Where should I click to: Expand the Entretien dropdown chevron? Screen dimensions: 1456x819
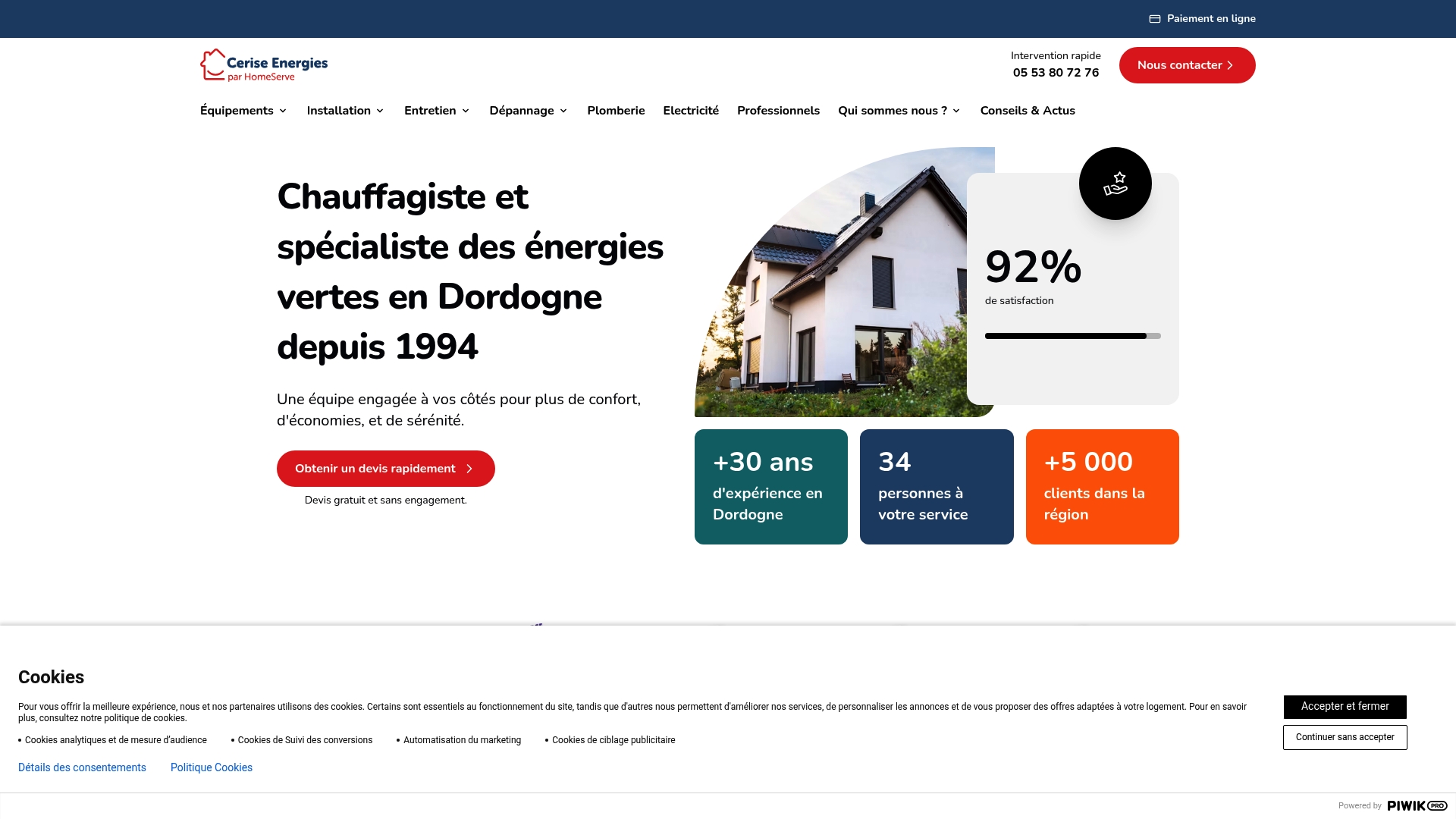pos(466,111)
